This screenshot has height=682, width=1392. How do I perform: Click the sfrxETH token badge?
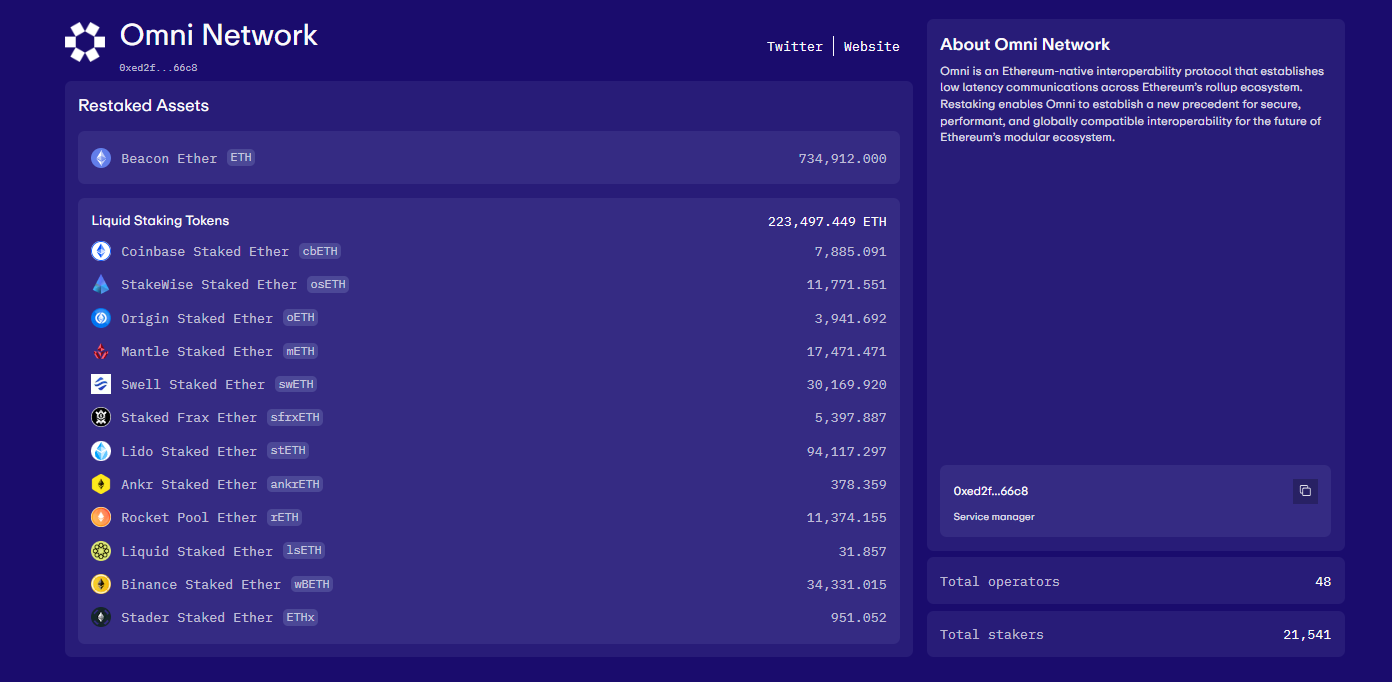[295, 417]
